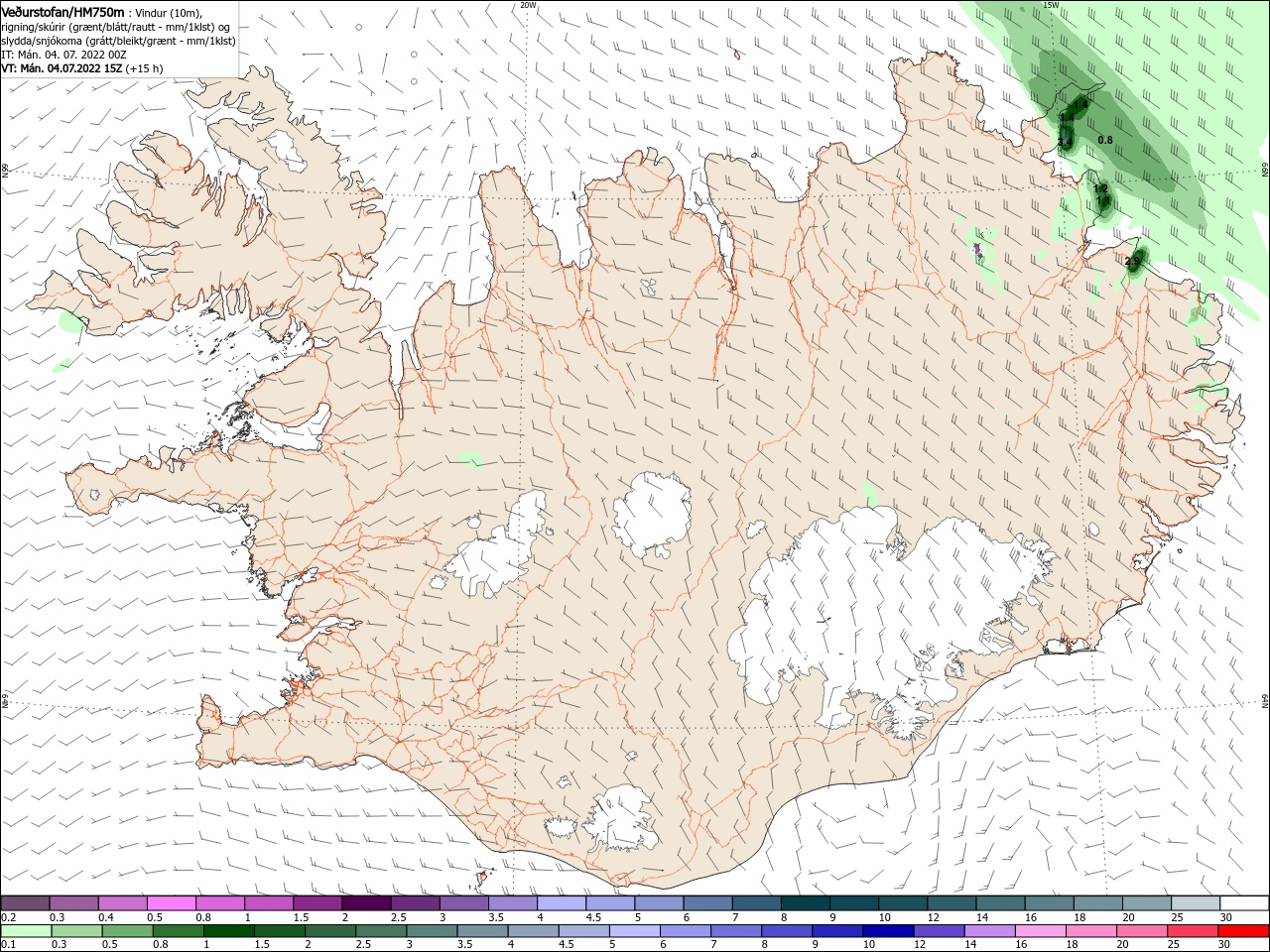Pick the blue 8 mm rain swatch
The height and width of the screenshot is (952, 1270).
pos(788,931)
